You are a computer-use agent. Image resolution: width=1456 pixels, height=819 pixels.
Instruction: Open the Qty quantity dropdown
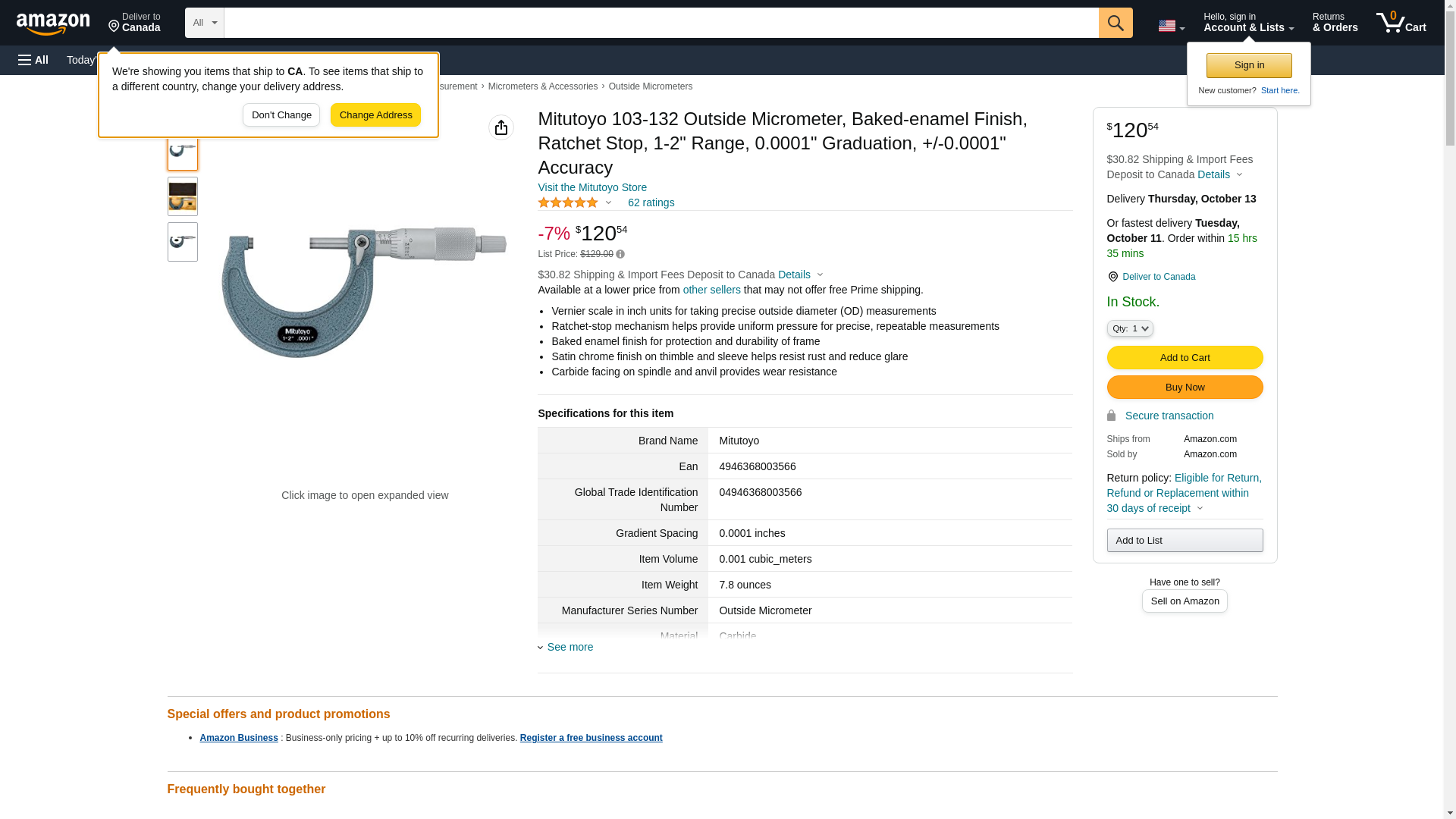tap(1129, 328)
